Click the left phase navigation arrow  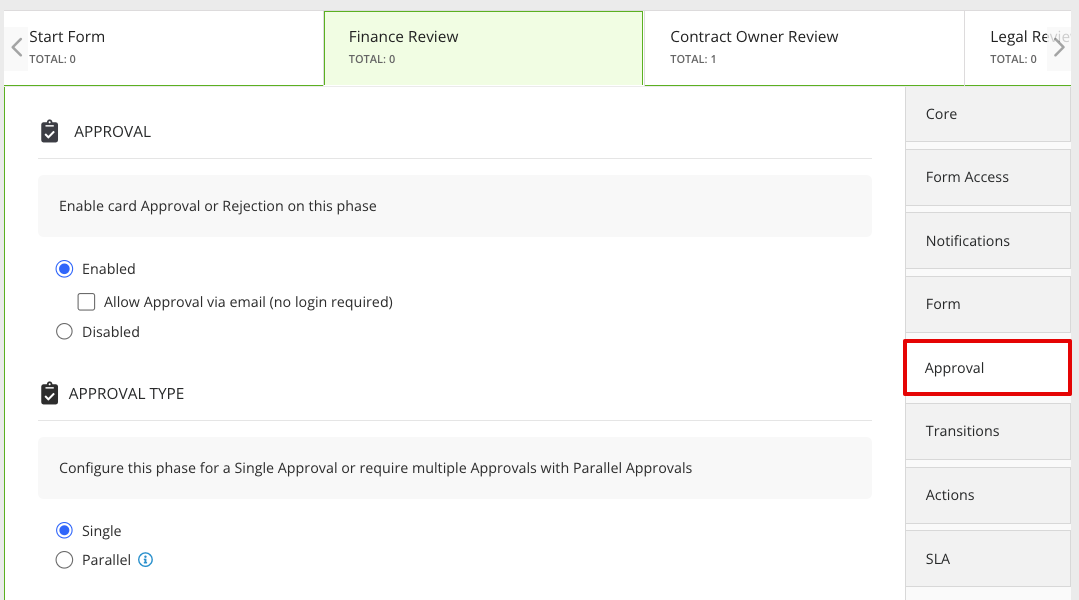pos(15,47)
